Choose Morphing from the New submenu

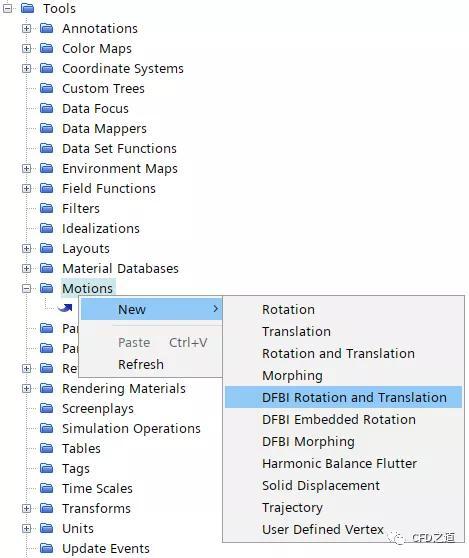tap(292, 375)
